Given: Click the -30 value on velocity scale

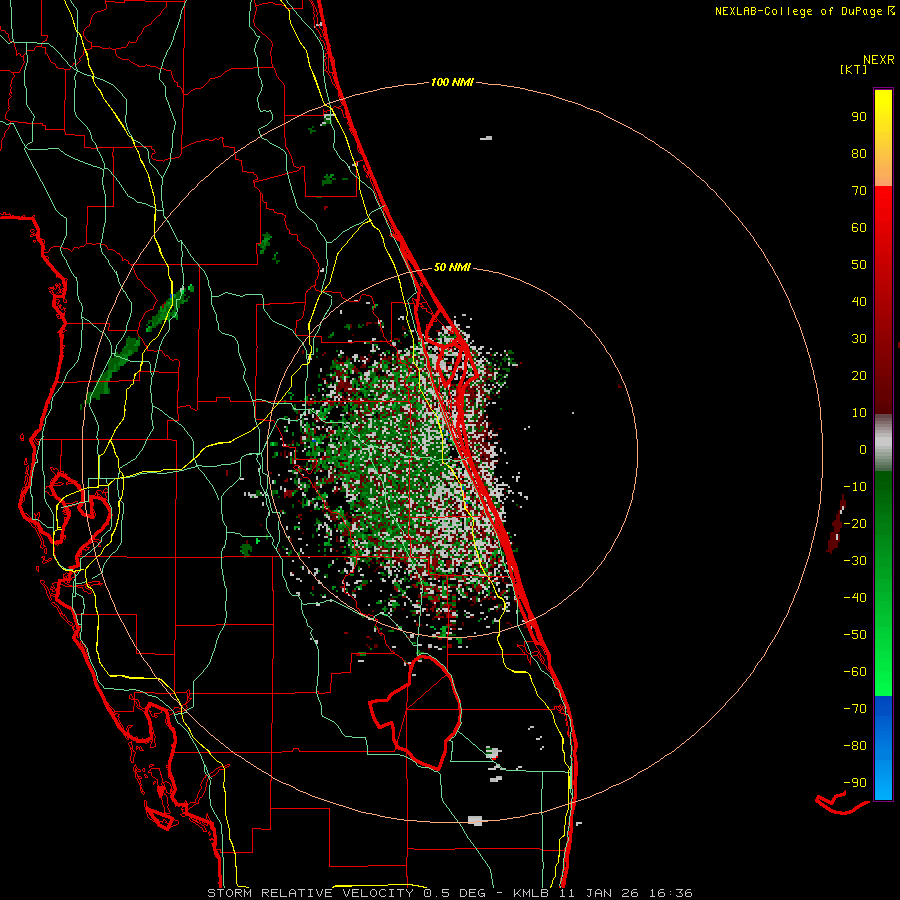Looking at the screenshot, I should pos(855,561).
